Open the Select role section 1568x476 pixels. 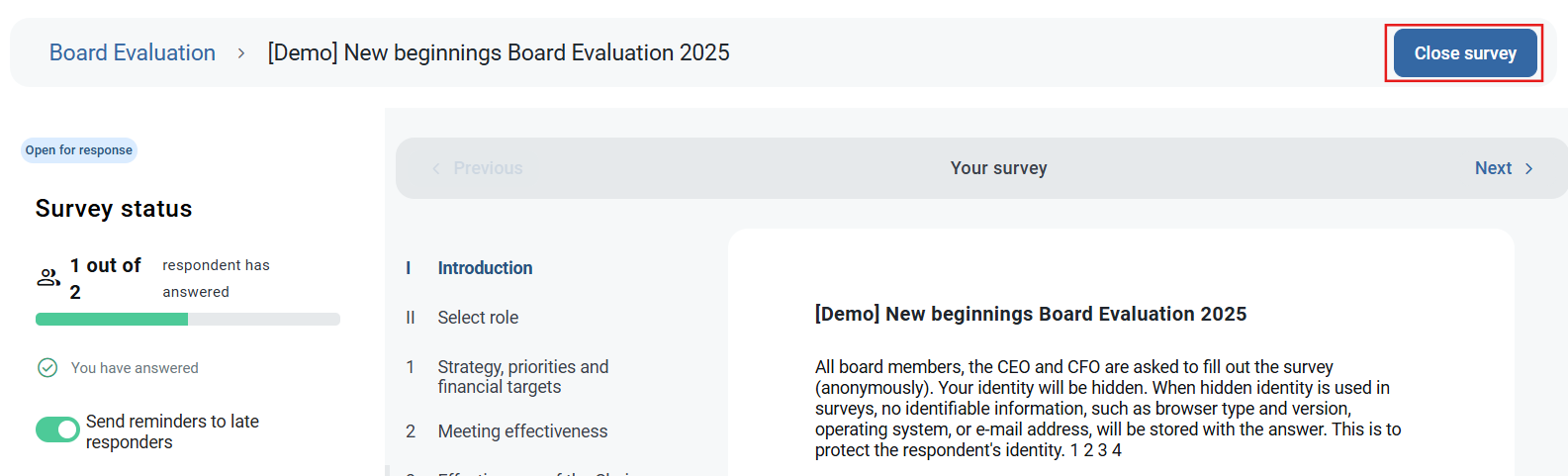click(x=478, y=318)
